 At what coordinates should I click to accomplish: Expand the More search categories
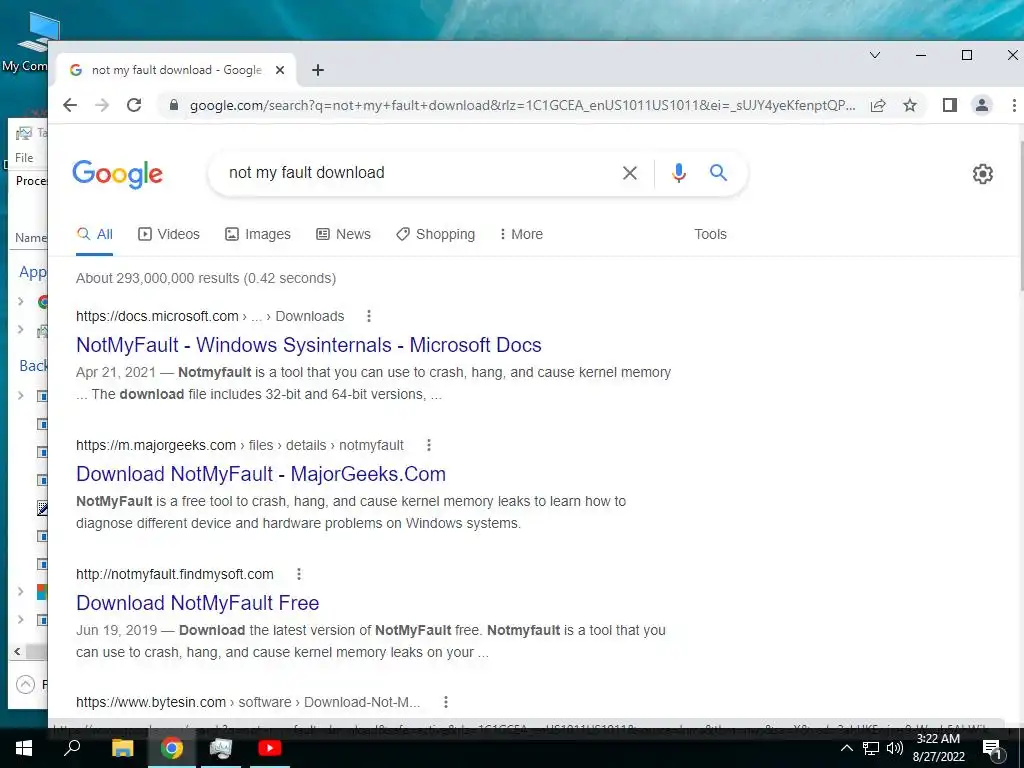(521, 234)
